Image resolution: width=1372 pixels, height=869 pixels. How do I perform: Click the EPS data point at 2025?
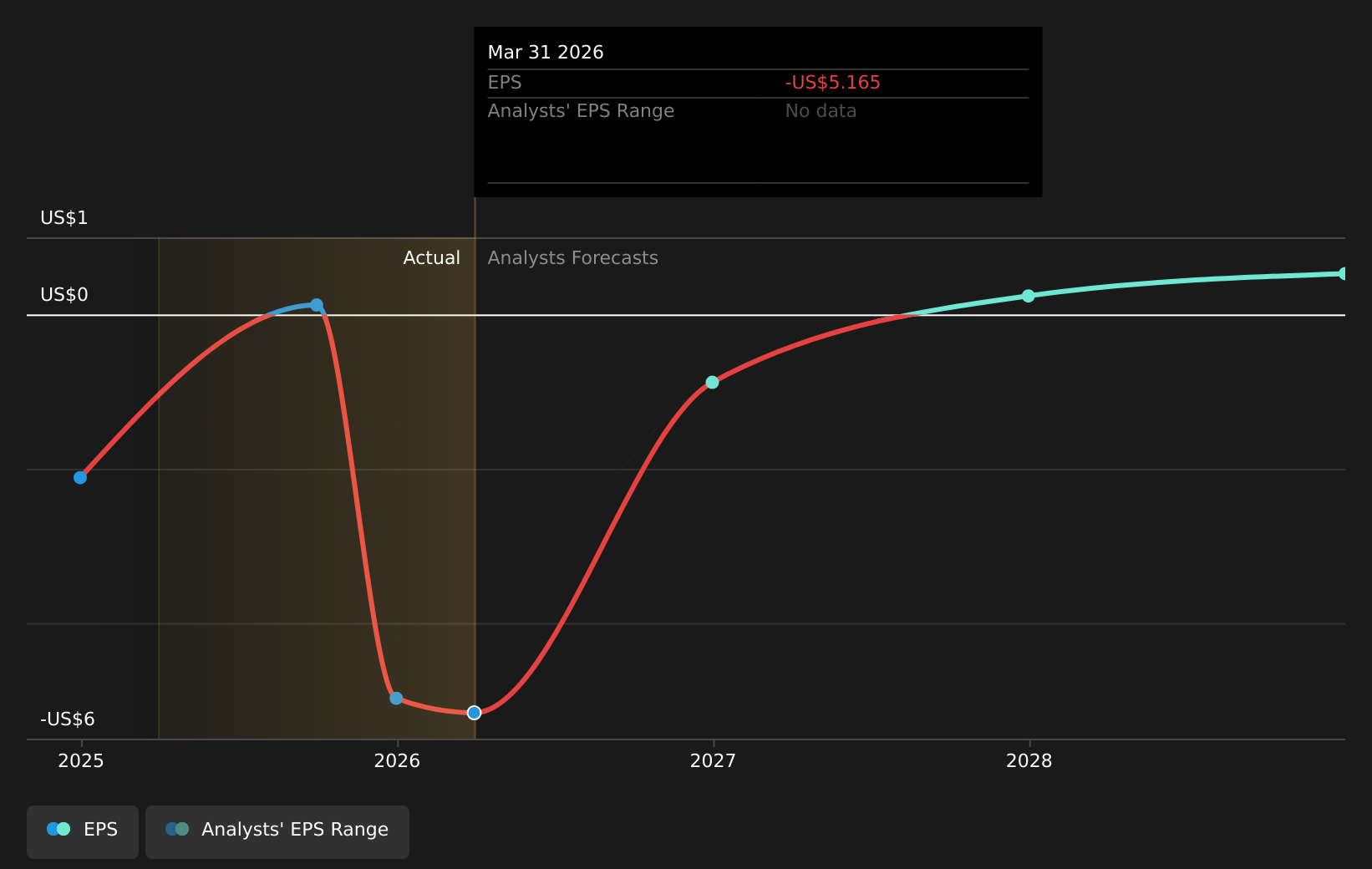coord(80,478)
